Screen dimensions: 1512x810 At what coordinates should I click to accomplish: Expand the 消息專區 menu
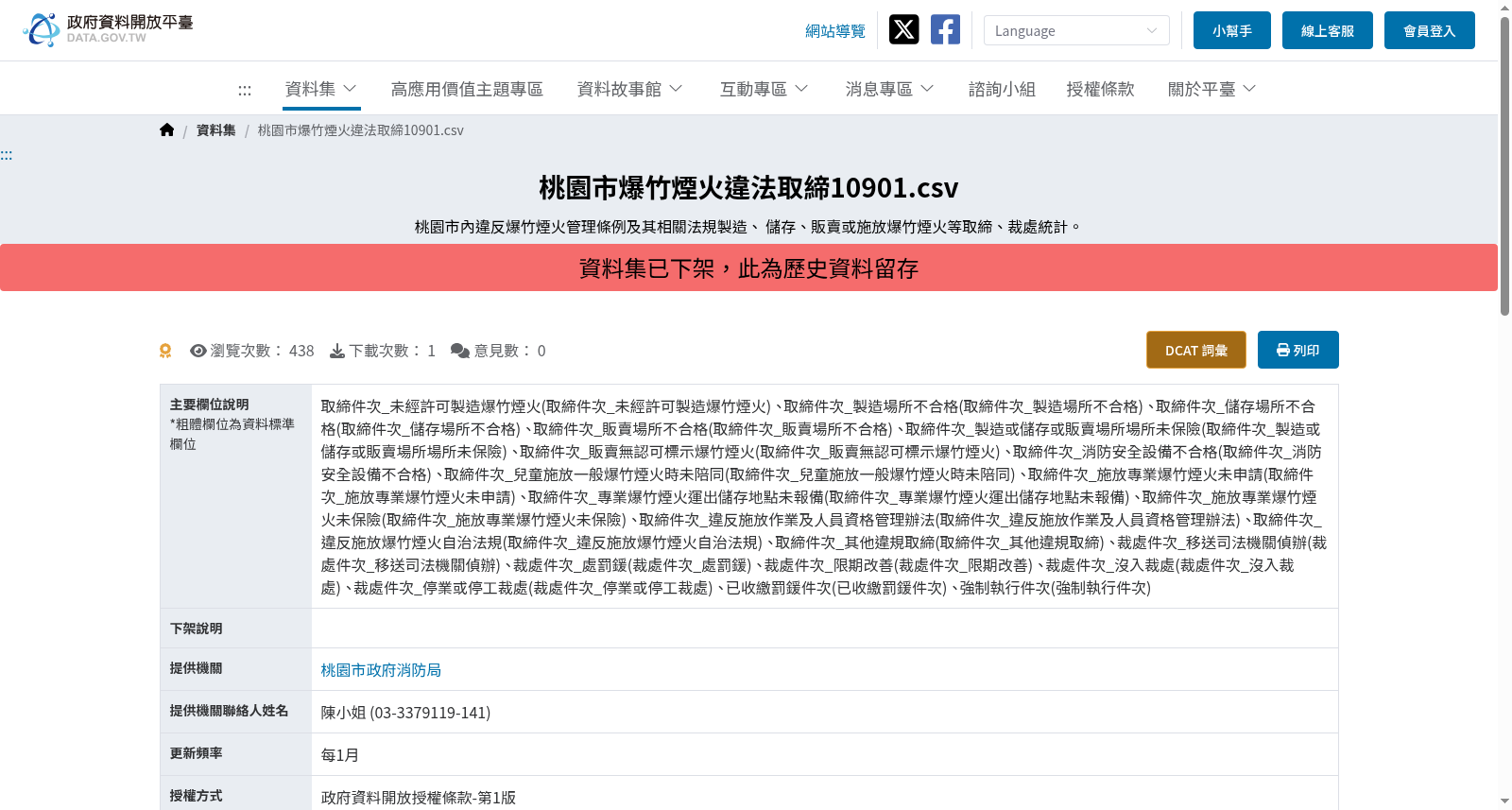click(x=890, y=89)
